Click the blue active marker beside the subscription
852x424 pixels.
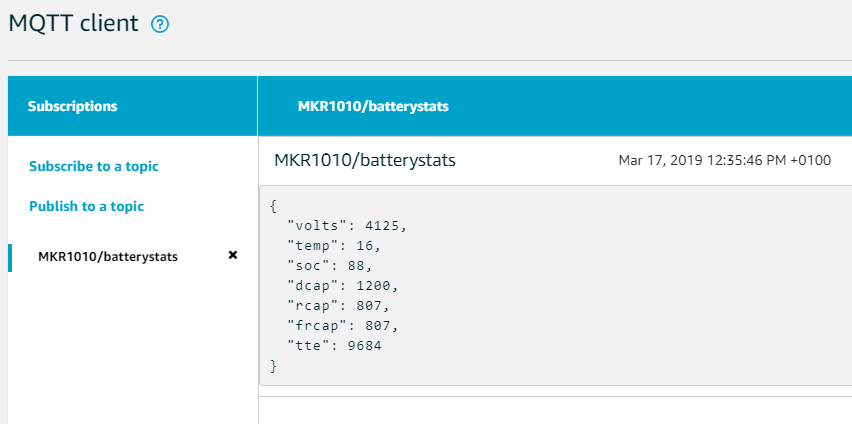pyautogui.click(x=10, y=257)
